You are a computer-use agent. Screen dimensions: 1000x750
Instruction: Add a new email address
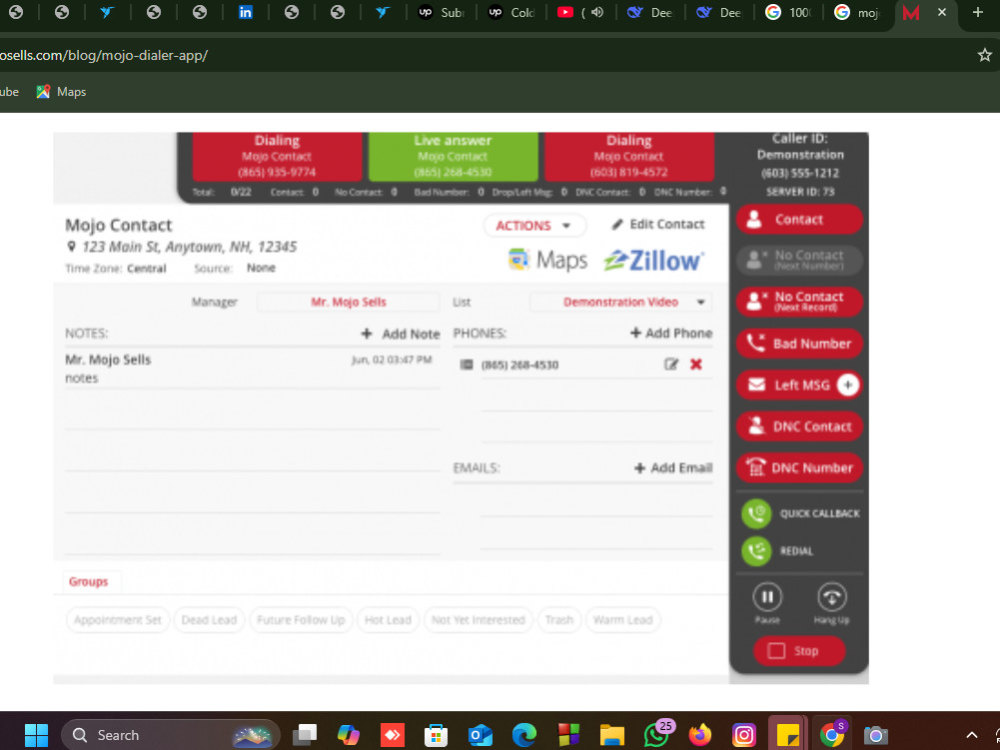(x=673, y=468)
